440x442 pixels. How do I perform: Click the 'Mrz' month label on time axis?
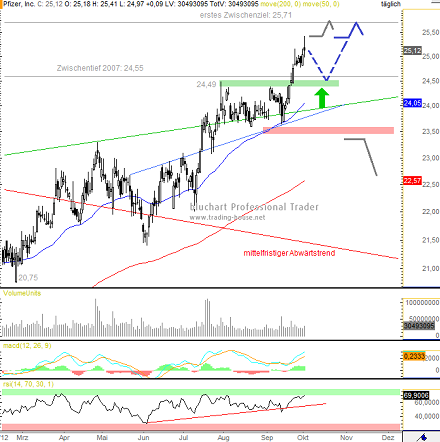pyautogui.click(x=22, y=438)
